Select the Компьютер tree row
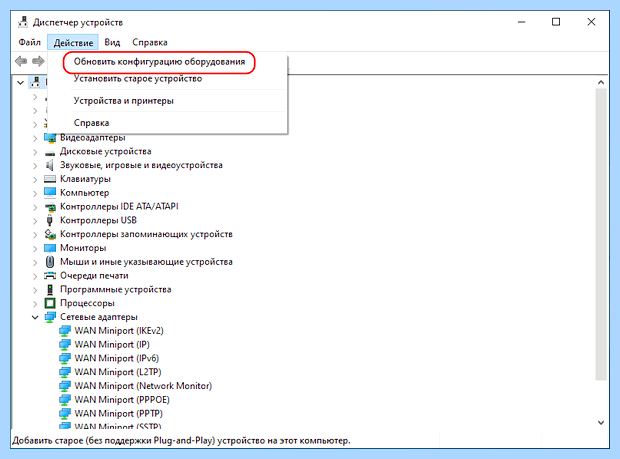Screen dimensions: 620x459 [85, 193]
